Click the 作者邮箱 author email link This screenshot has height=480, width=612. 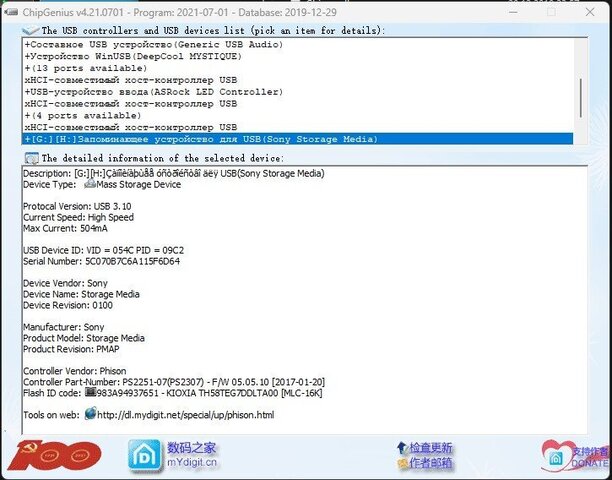(431, 463)
